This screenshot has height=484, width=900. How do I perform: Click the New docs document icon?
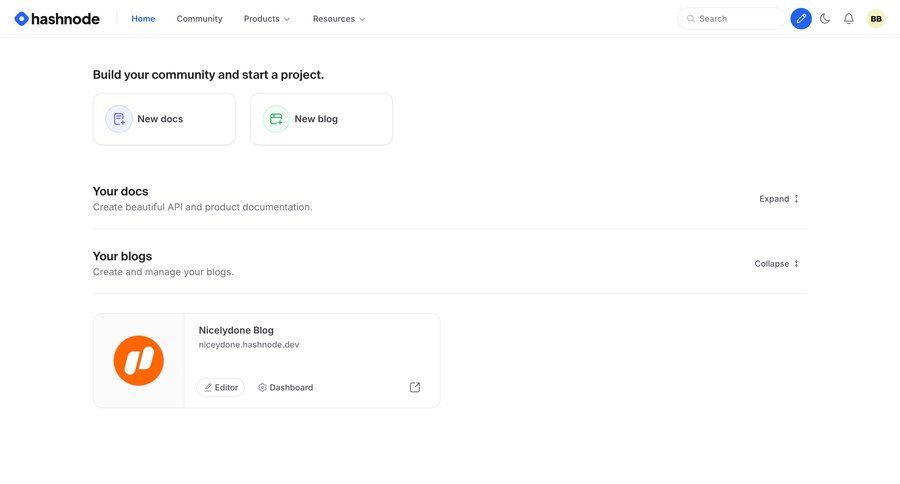click(119, 119)
